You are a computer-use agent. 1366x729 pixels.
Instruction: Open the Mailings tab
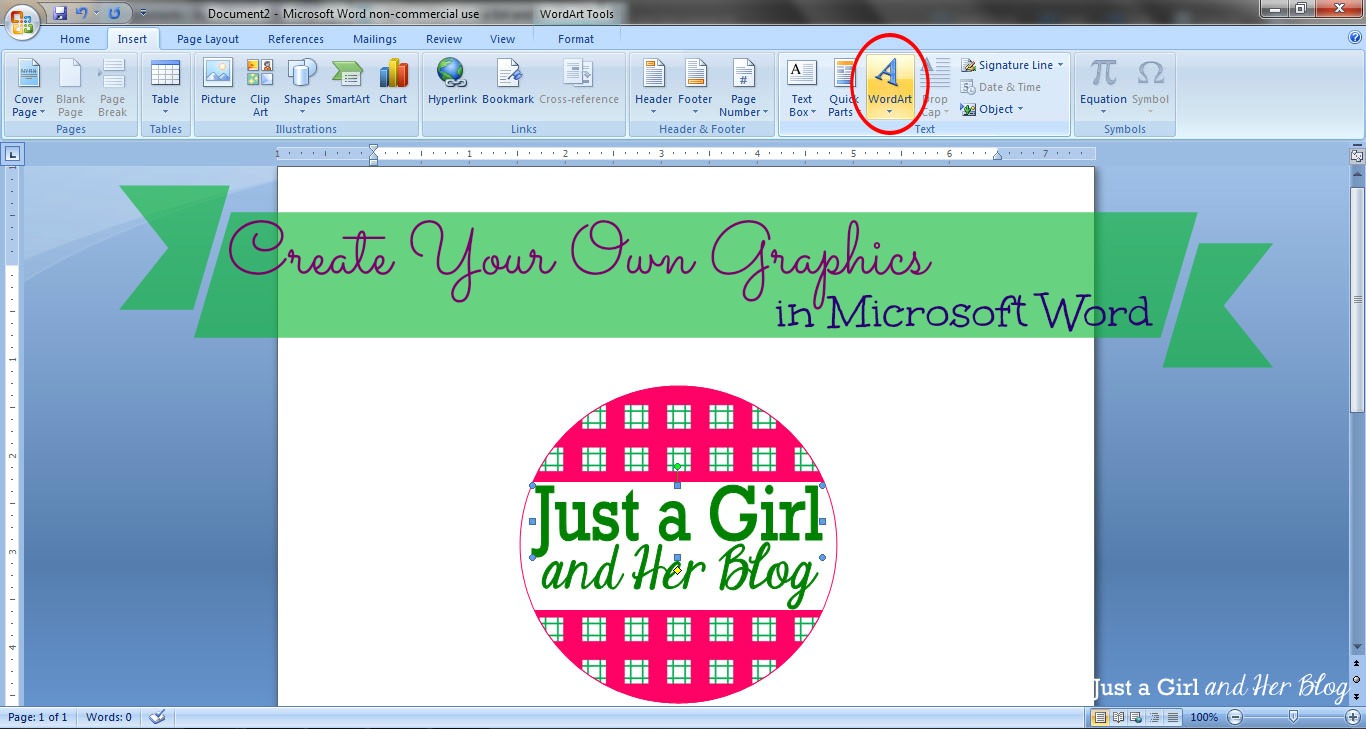click(x=376, y=39)
